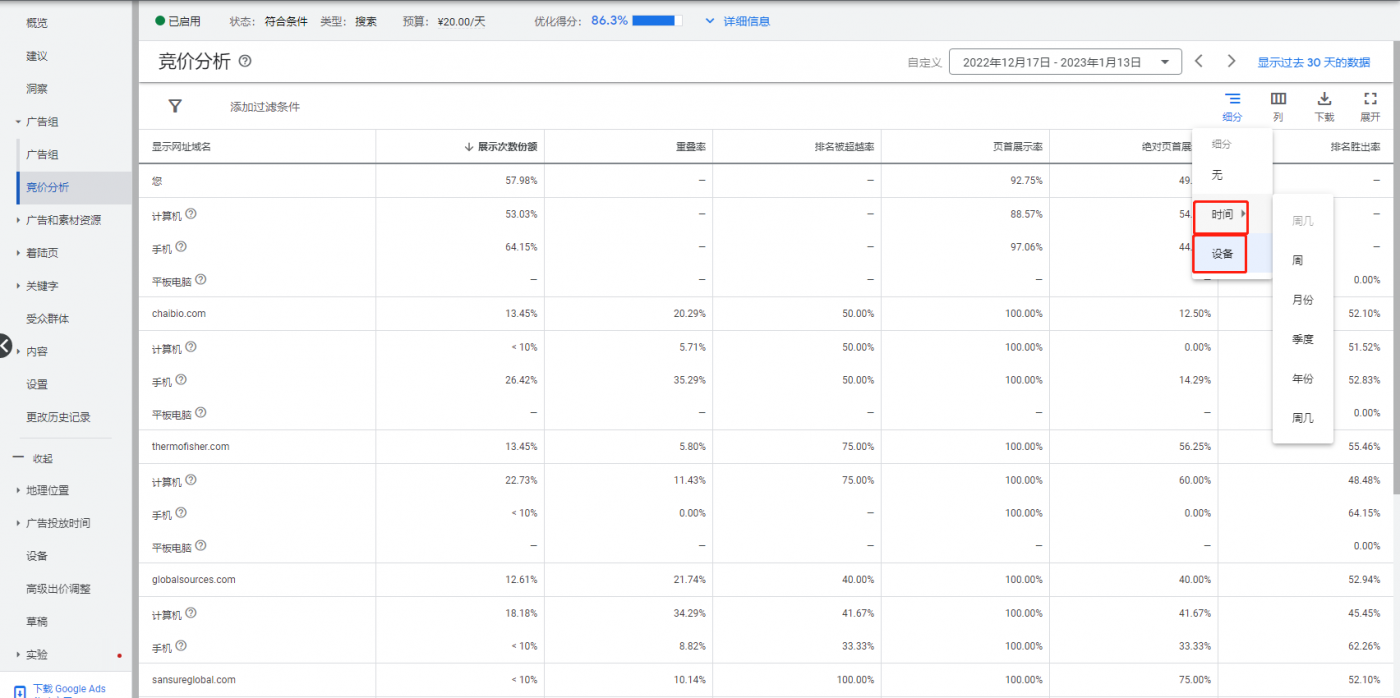Click help icon by 手机 under thermofisher.com
The height and width of the screenshot is (698, 1400).
tap(181, 513)
